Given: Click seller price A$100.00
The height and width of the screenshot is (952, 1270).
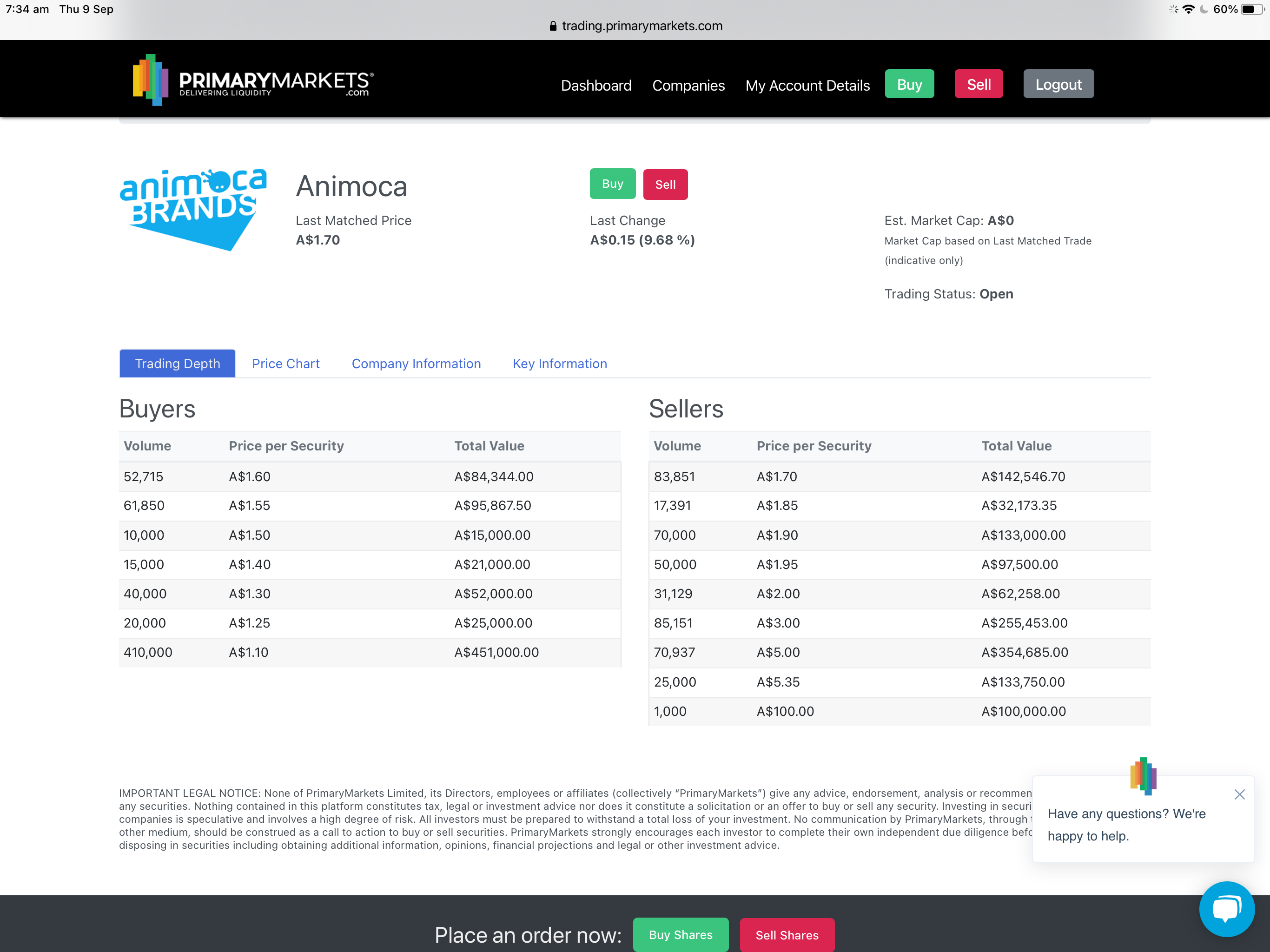Looking at the screenshot, I should [785, 711].
